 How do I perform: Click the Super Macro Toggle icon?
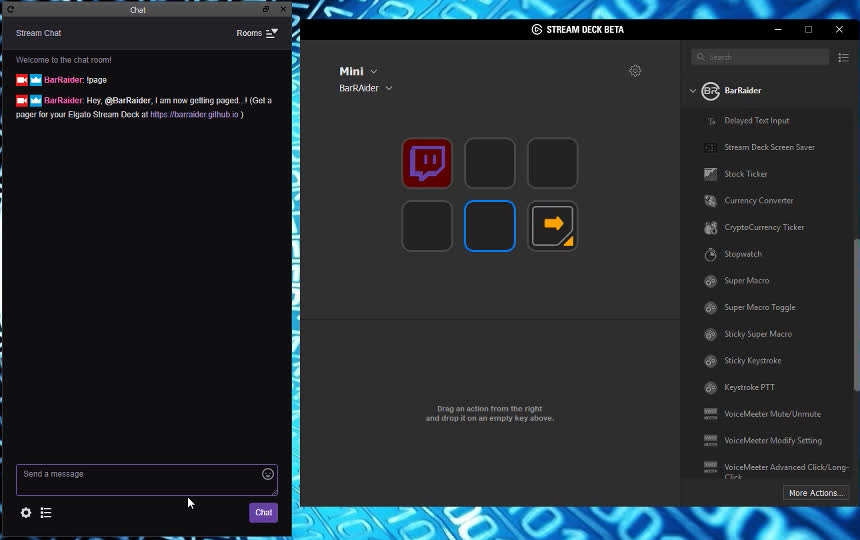pos(711,308)
